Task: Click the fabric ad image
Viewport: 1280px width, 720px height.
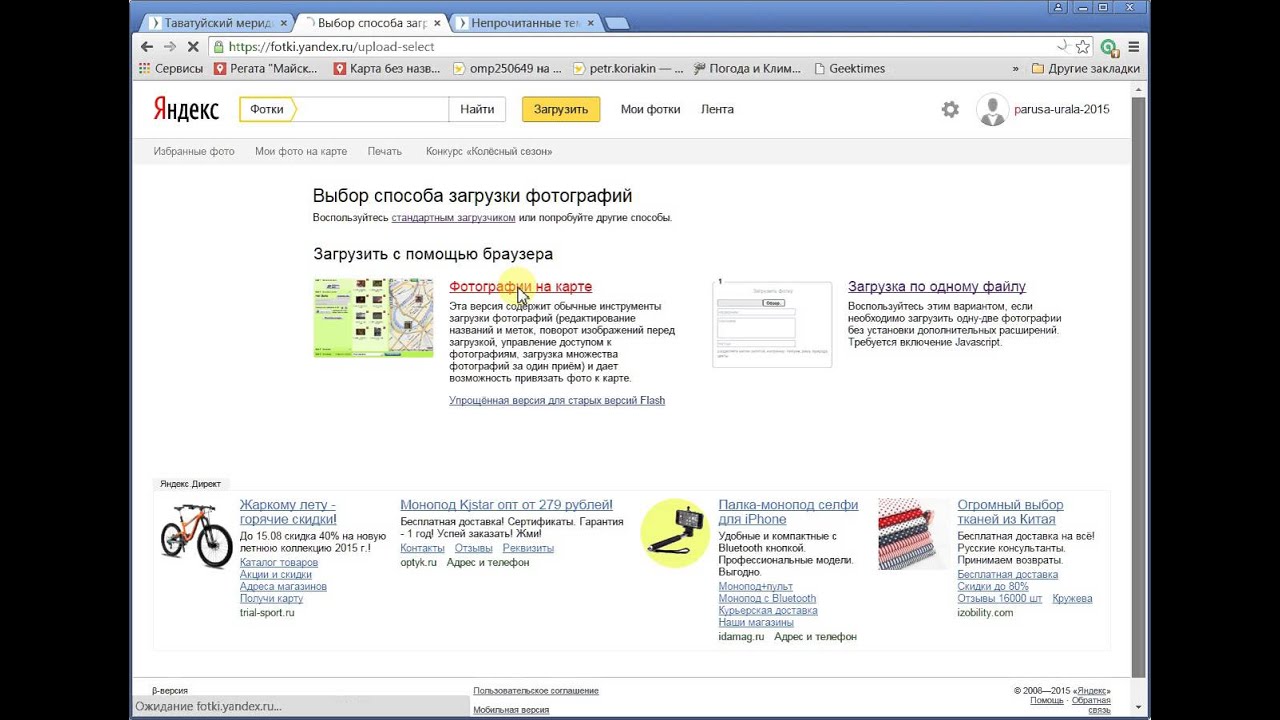Action: coord(913,534)
